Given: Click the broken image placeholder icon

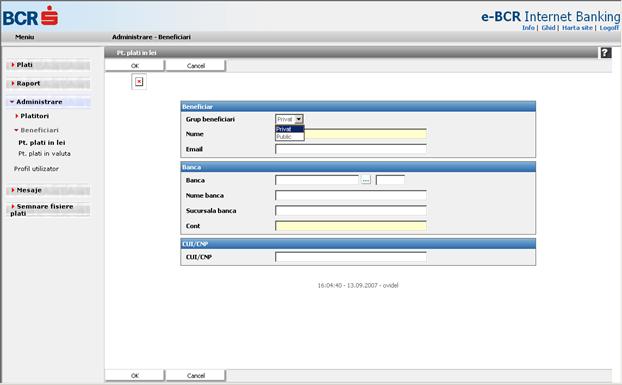Looking at the screenshot, I should 139,81.
